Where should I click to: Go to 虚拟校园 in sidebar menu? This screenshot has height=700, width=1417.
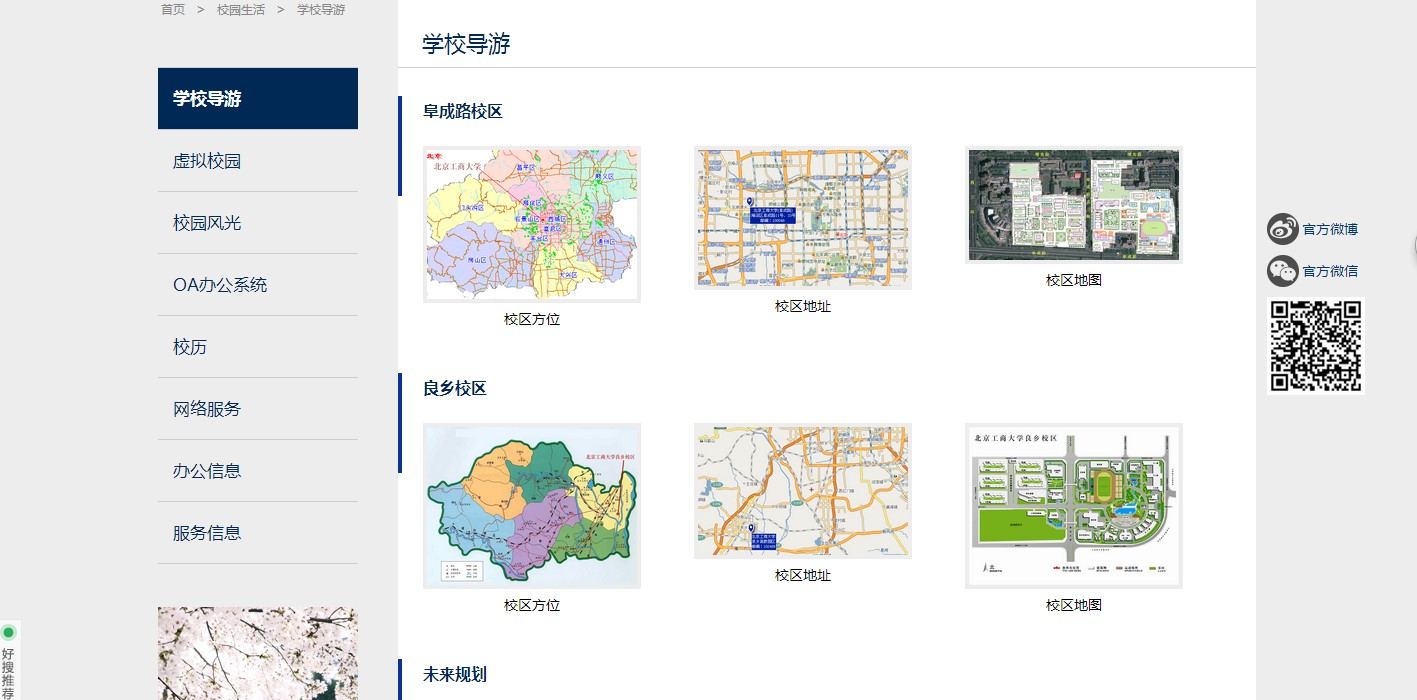(x=207, y=161)
